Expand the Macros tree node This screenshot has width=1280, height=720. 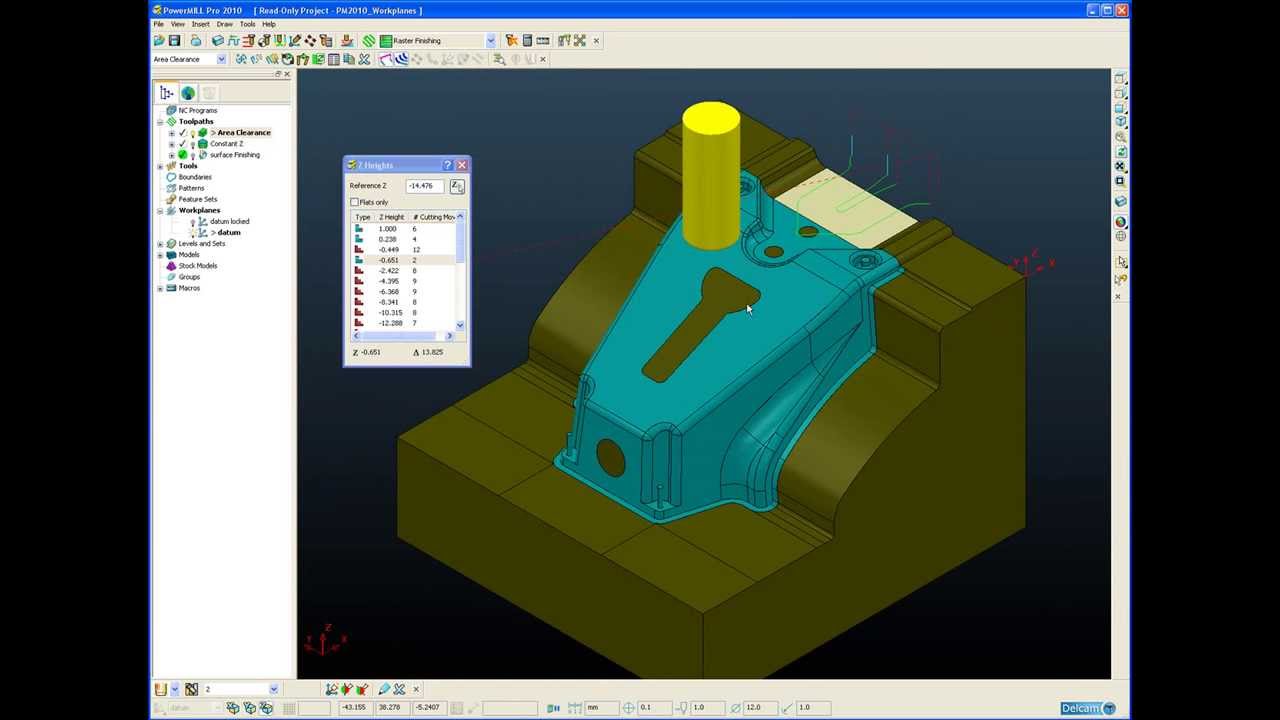tap(160, 288)
